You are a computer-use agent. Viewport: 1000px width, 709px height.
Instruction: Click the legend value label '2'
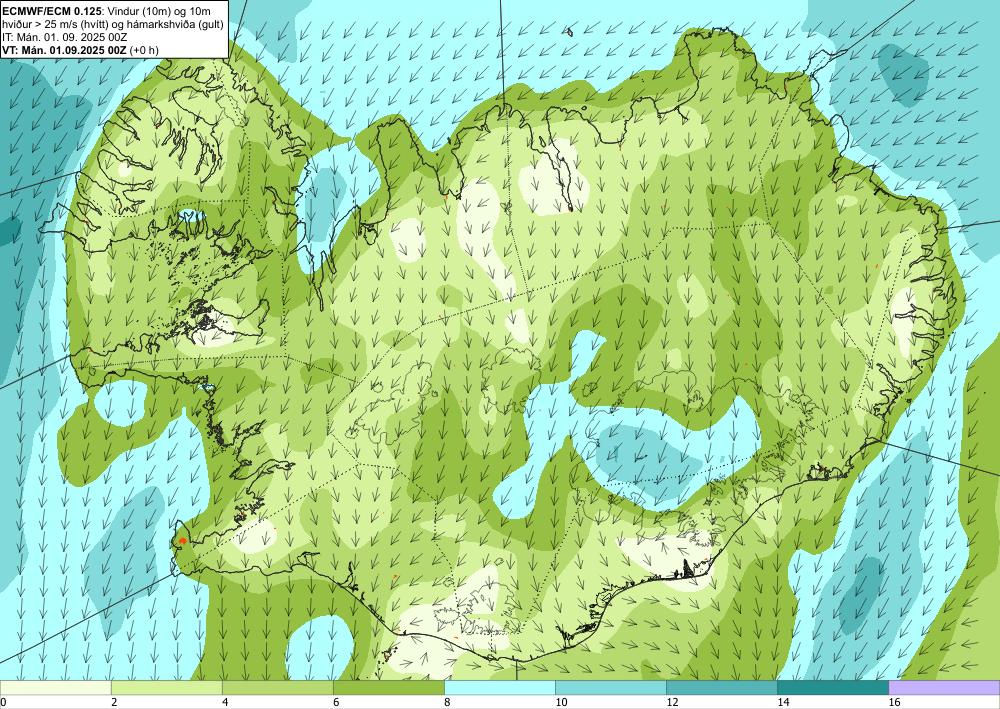pyautogui.click(x=114, y=702)
